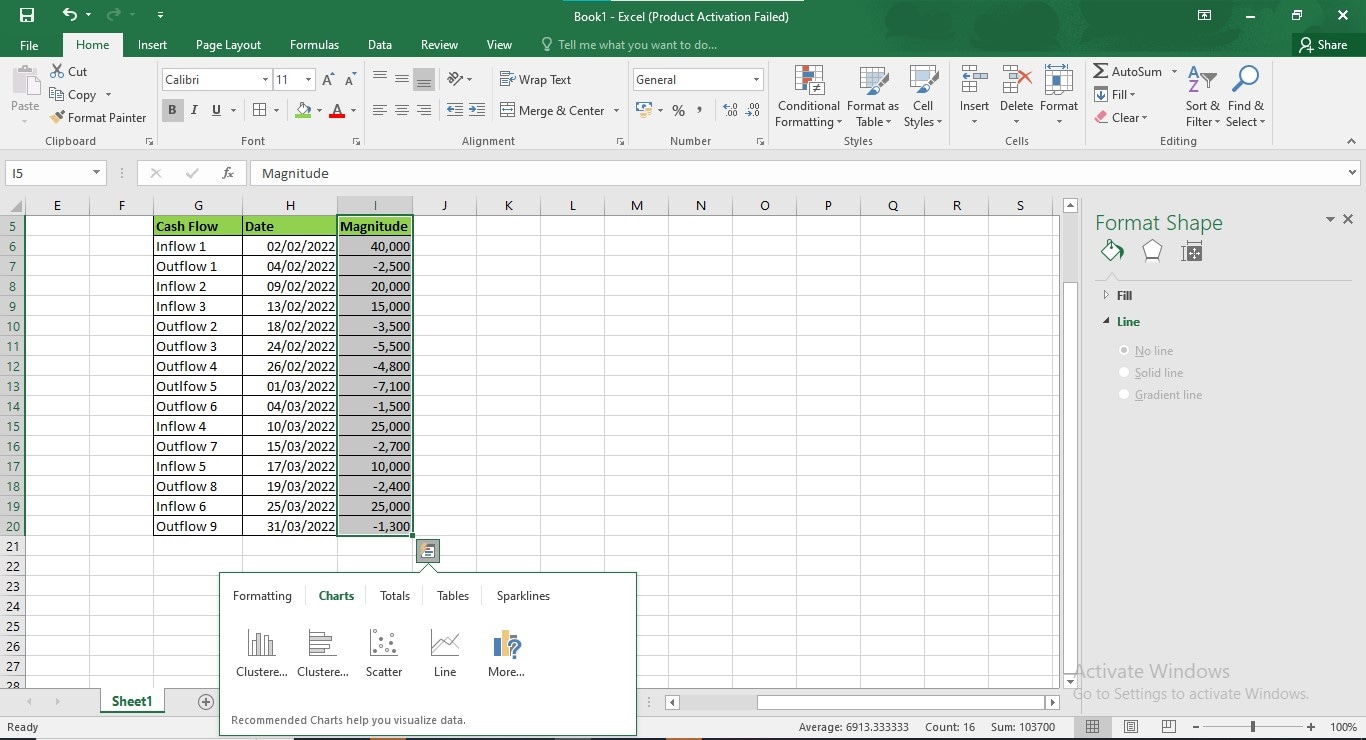Image resolution: width=1366 pixels, height=740 pixels.
Task: Open font size dropdown
Action: (x=308, y=79)
